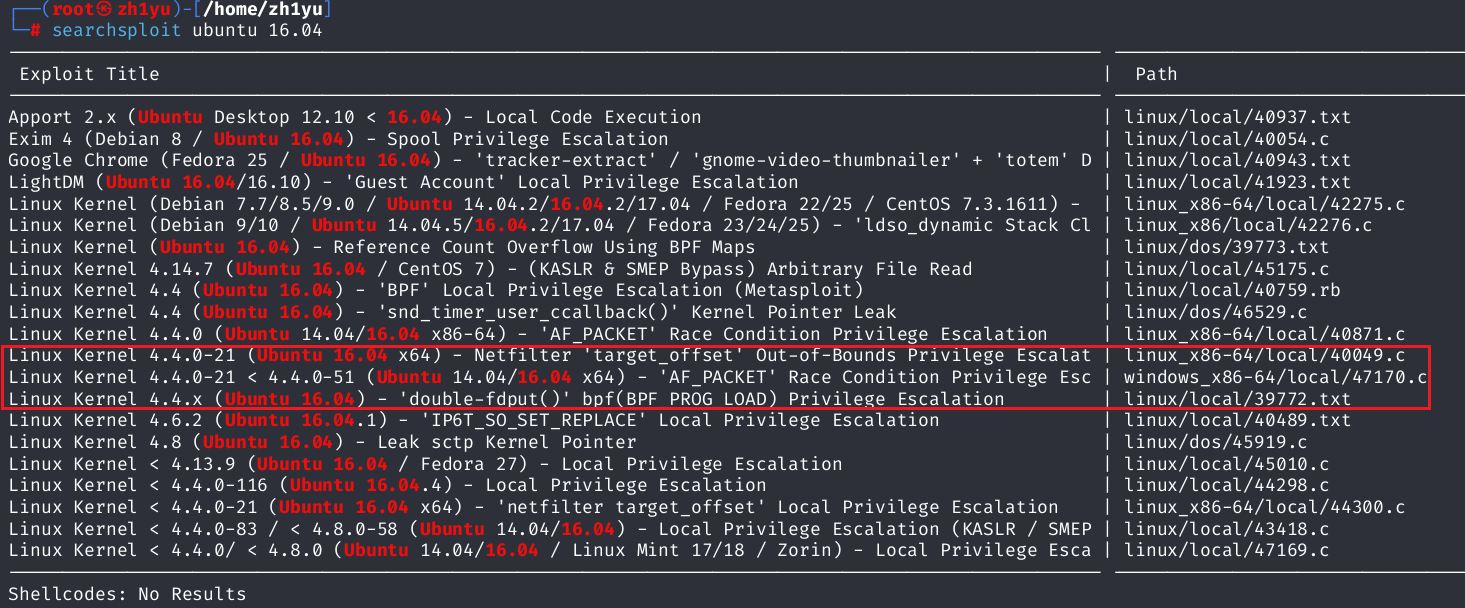
Task: Select the LightDM Guest Account exploit entry
Action: point(403,182)
